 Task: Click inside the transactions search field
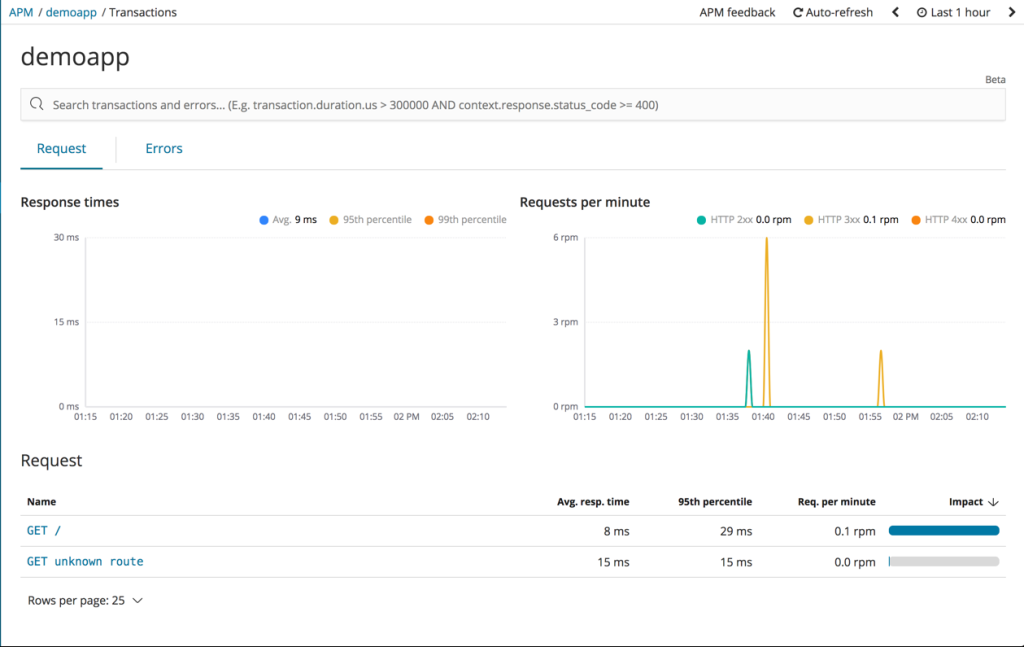[400, 104]
